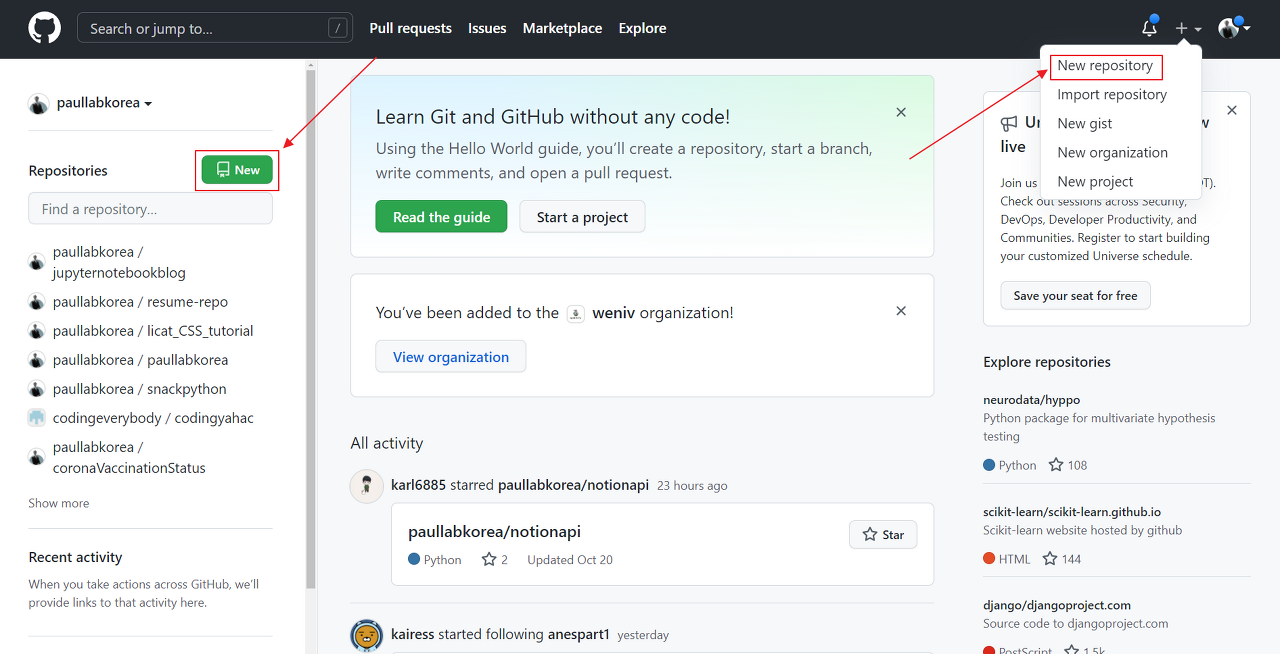Click the slash shortcut icon in search
Viewport: 1280px width, 654px height.
(x=338, y=28)
